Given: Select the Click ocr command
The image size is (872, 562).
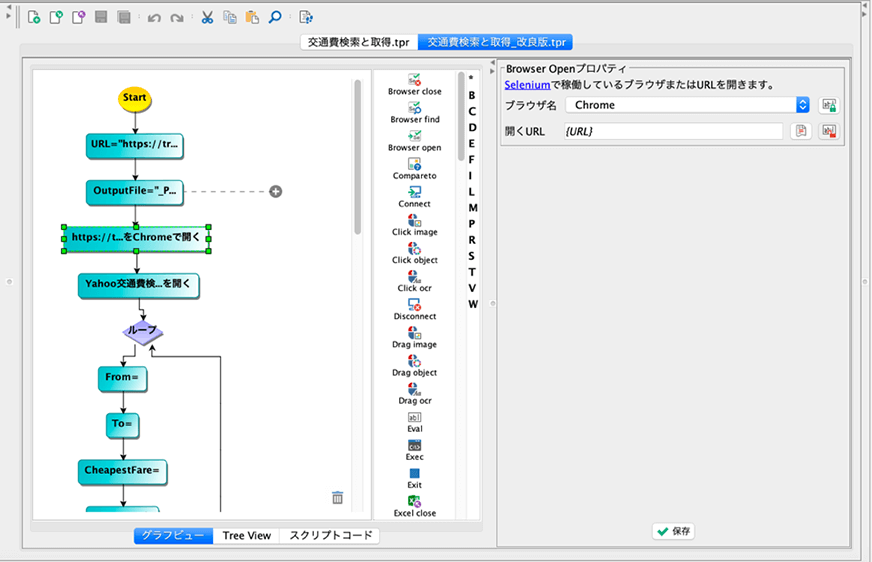Looking at the screenshot, I should (415, 281).
